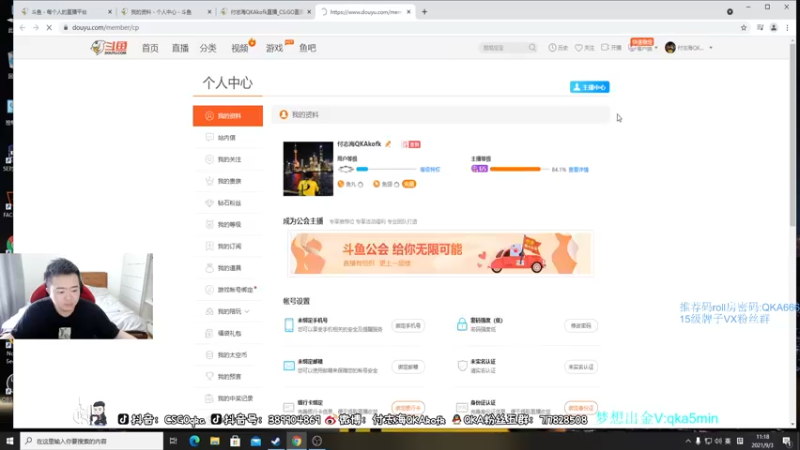Open 我的贵族 crown sidebar item
The width and height of the screenshot is (800, 450).
pyautogui.click(x=228, y=181)
